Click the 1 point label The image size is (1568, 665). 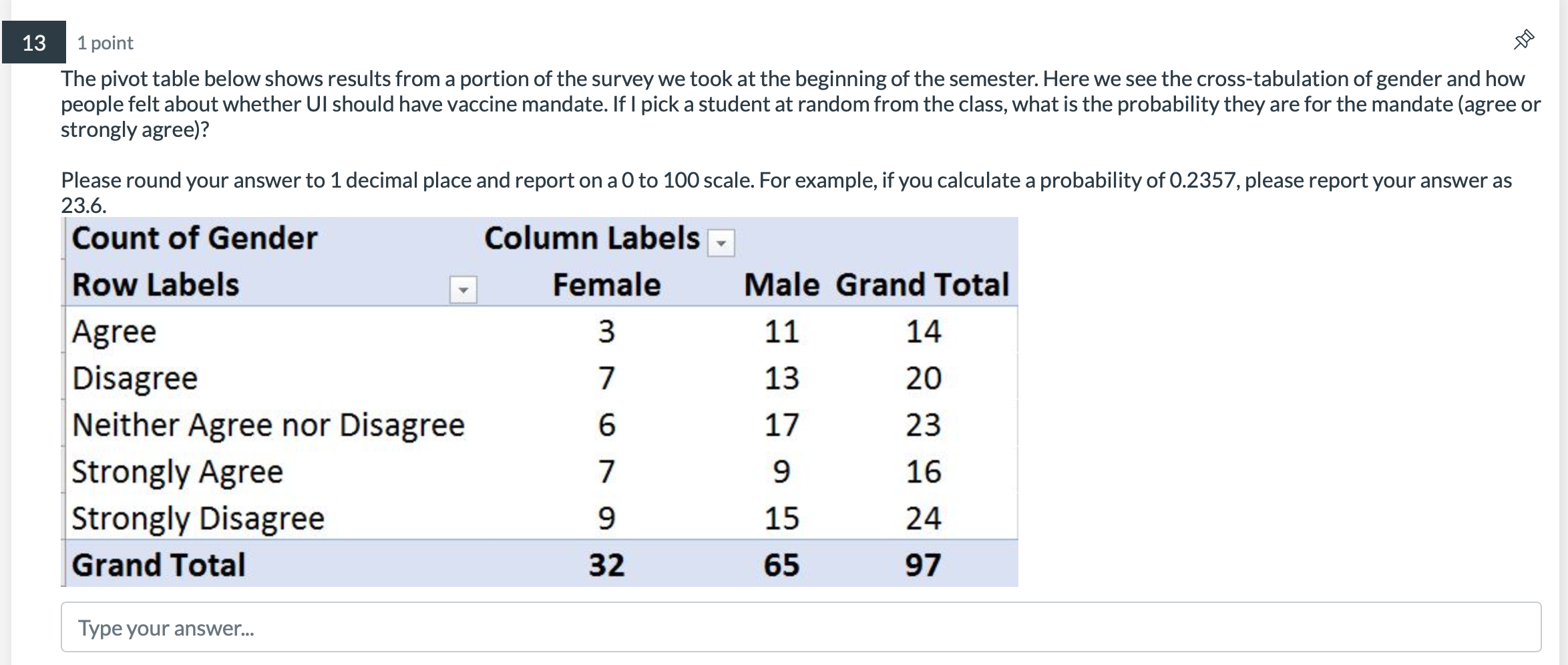coord(104,42)
